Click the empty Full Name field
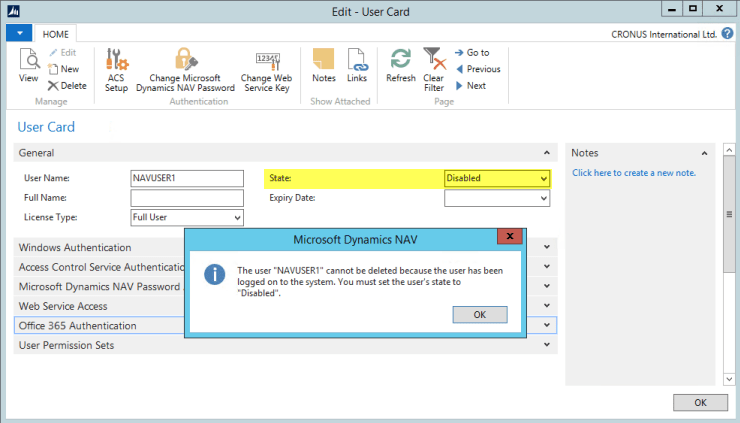 187,198
